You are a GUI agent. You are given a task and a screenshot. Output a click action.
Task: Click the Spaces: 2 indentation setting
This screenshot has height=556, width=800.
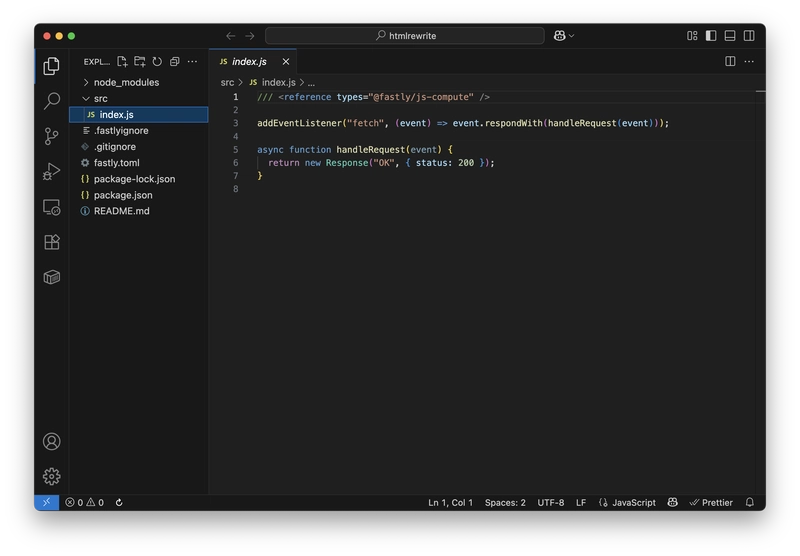point(505,503)
